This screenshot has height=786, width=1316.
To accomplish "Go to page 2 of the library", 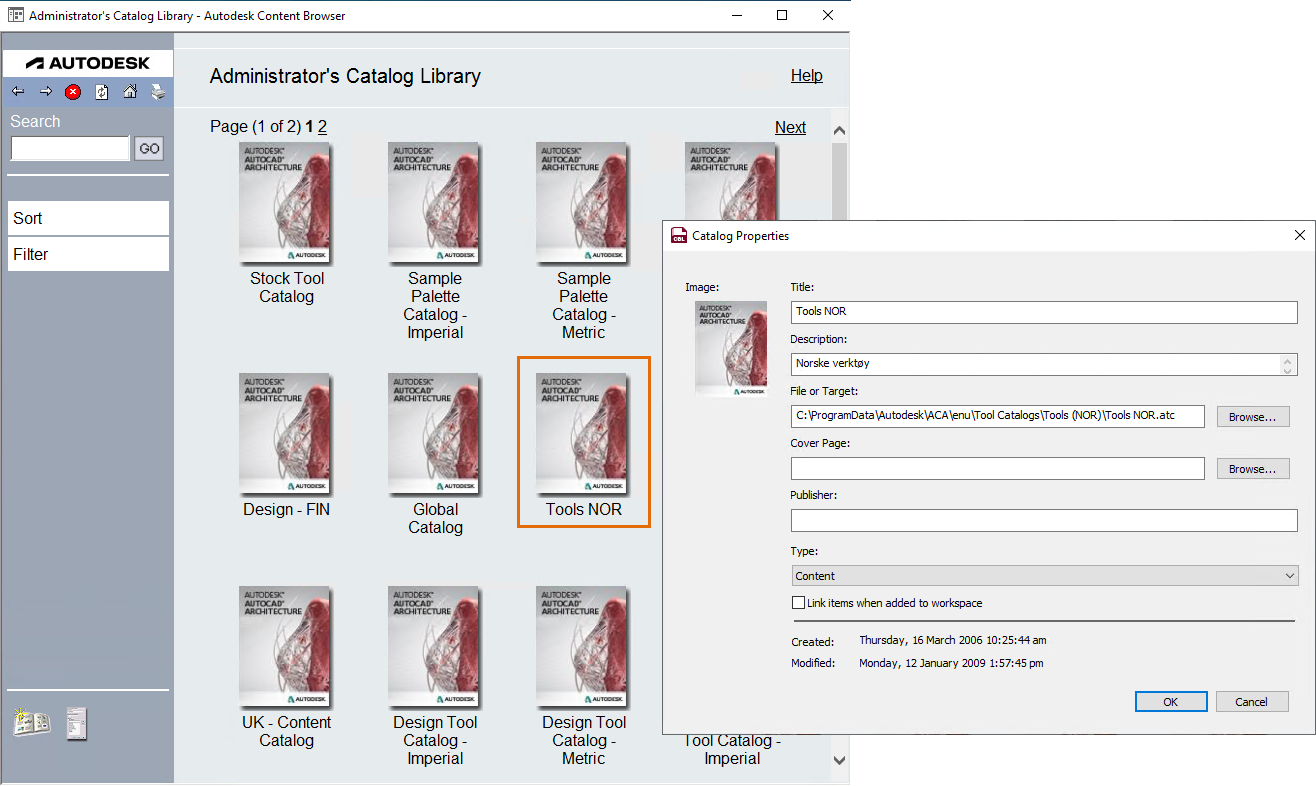I will tap(322, 126).
